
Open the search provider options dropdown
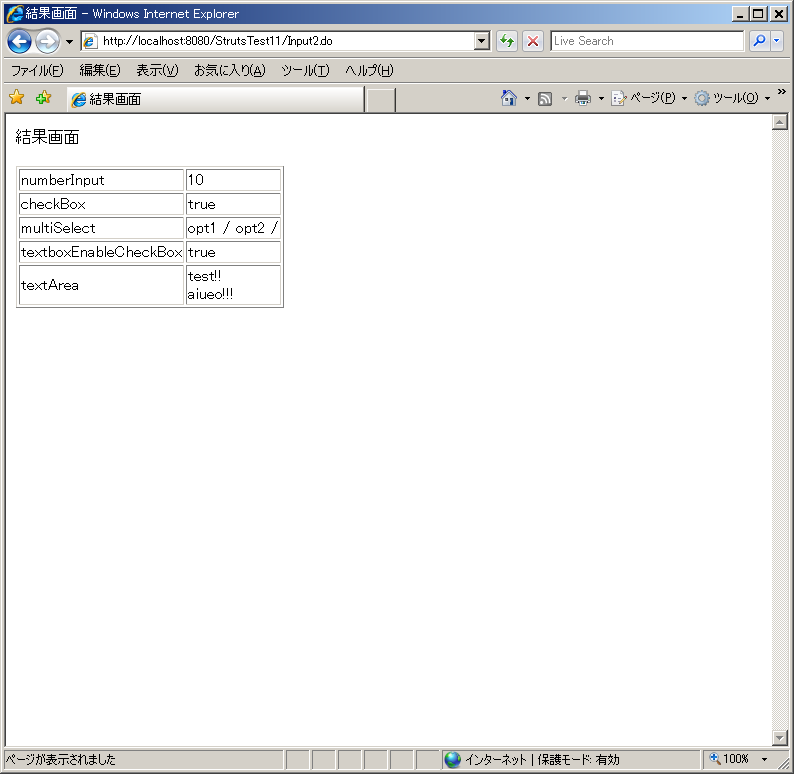(x=776, y=41)
